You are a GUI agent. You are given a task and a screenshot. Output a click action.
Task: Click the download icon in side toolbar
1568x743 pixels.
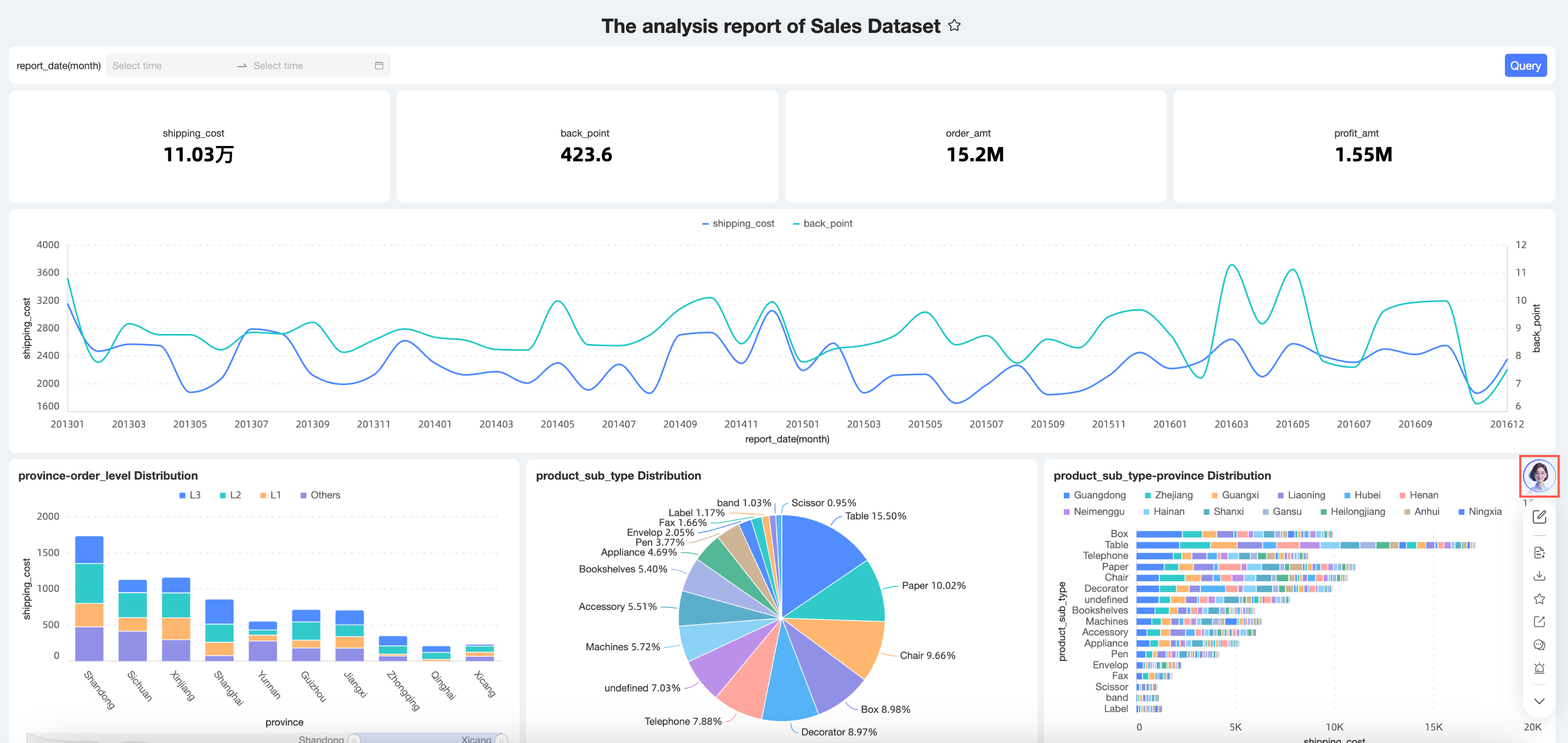pos(1539,576)
